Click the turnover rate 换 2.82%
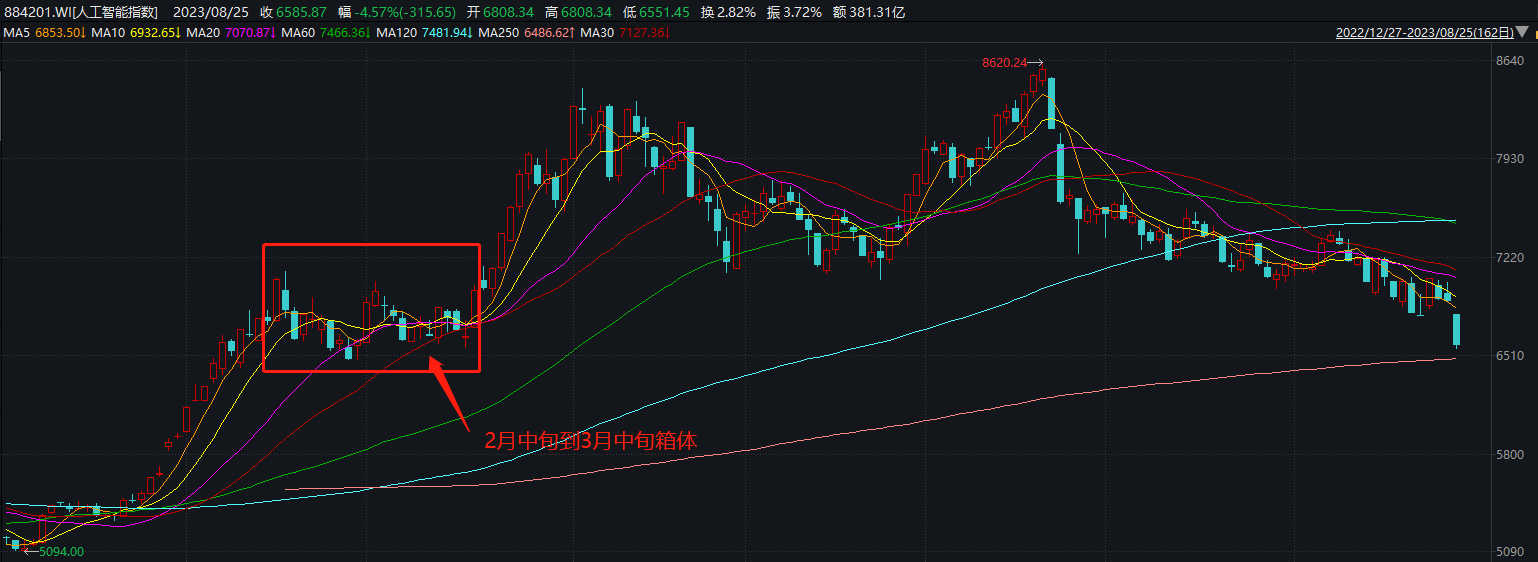The image size is (1538, 562). [x=728, y=12]
